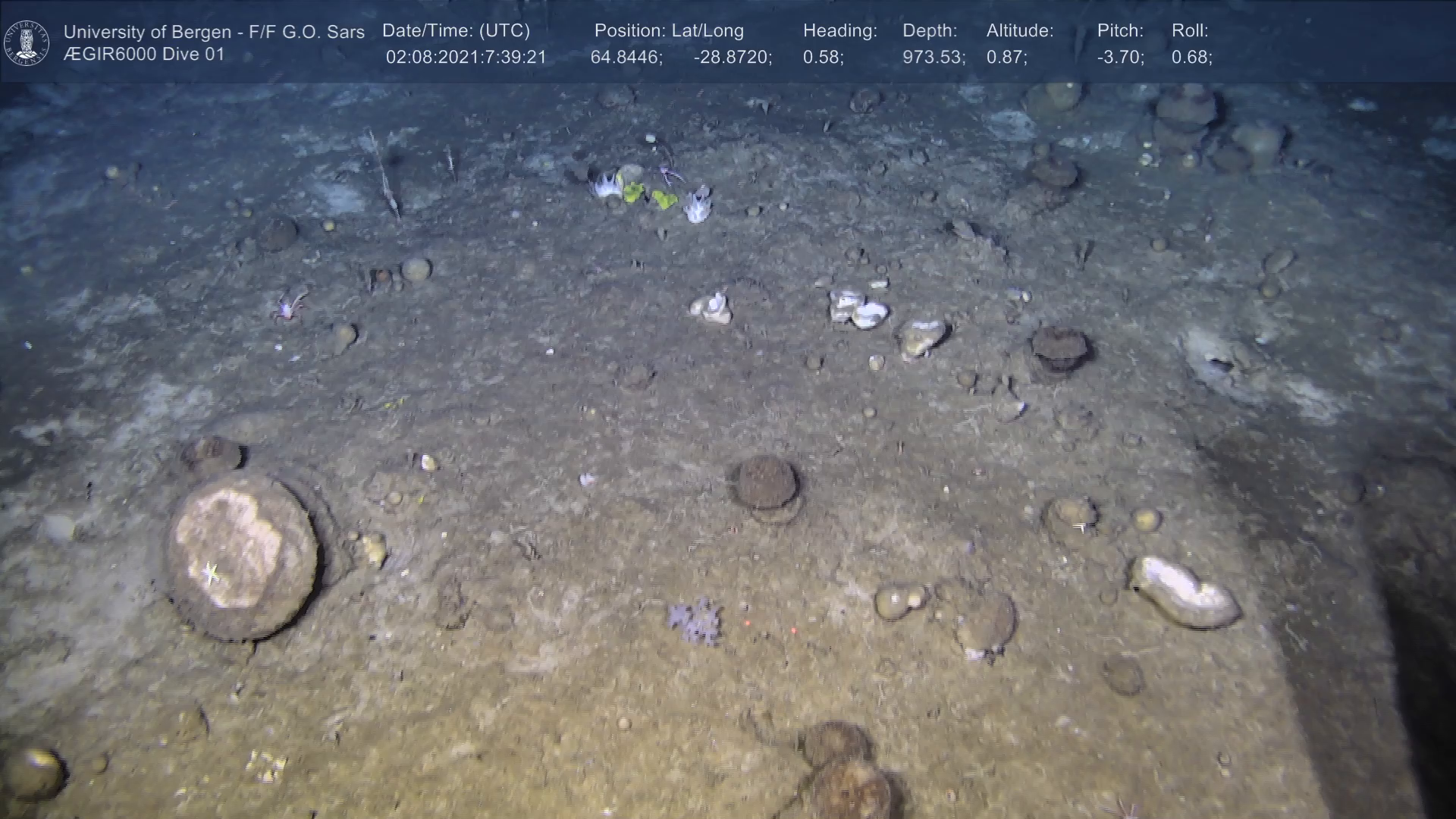
Task: Click the timestamp 02:08:2021:7:39:21 value
Action: [x=466, y=58]
